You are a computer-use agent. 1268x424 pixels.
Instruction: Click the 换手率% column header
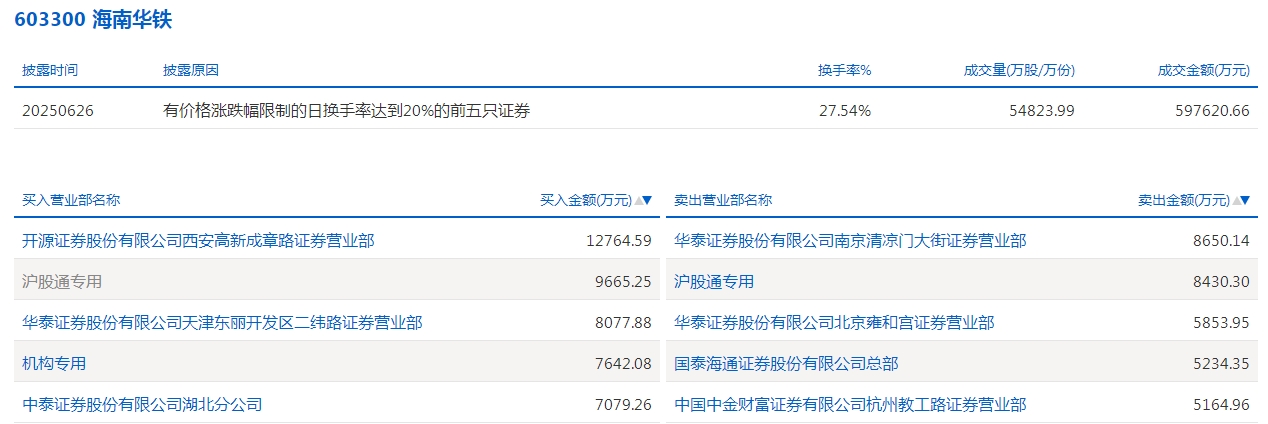click(844, 70)
